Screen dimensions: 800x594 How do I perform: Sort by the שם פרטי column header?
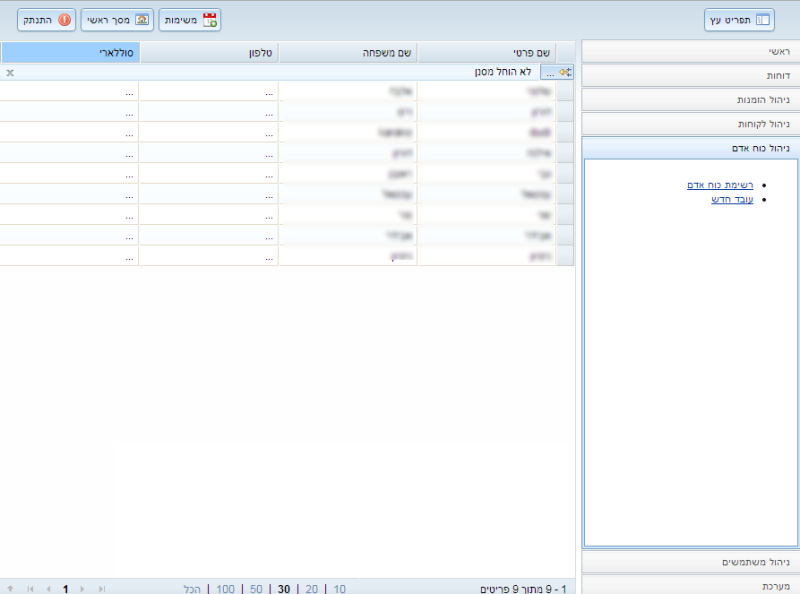[x=487, y=53]
